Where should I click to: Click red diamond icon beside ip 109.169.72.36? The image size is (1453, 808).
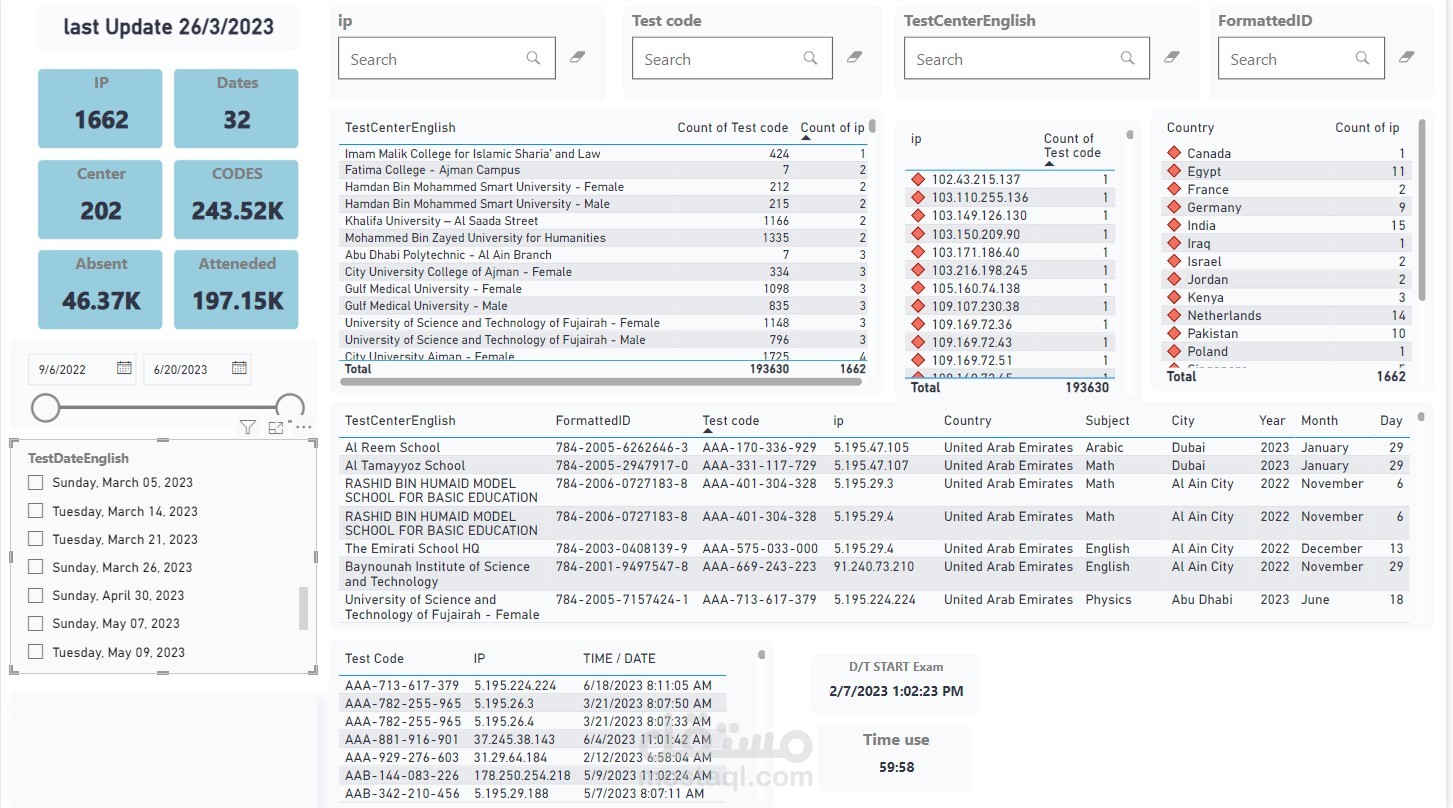tap(918, 324)
